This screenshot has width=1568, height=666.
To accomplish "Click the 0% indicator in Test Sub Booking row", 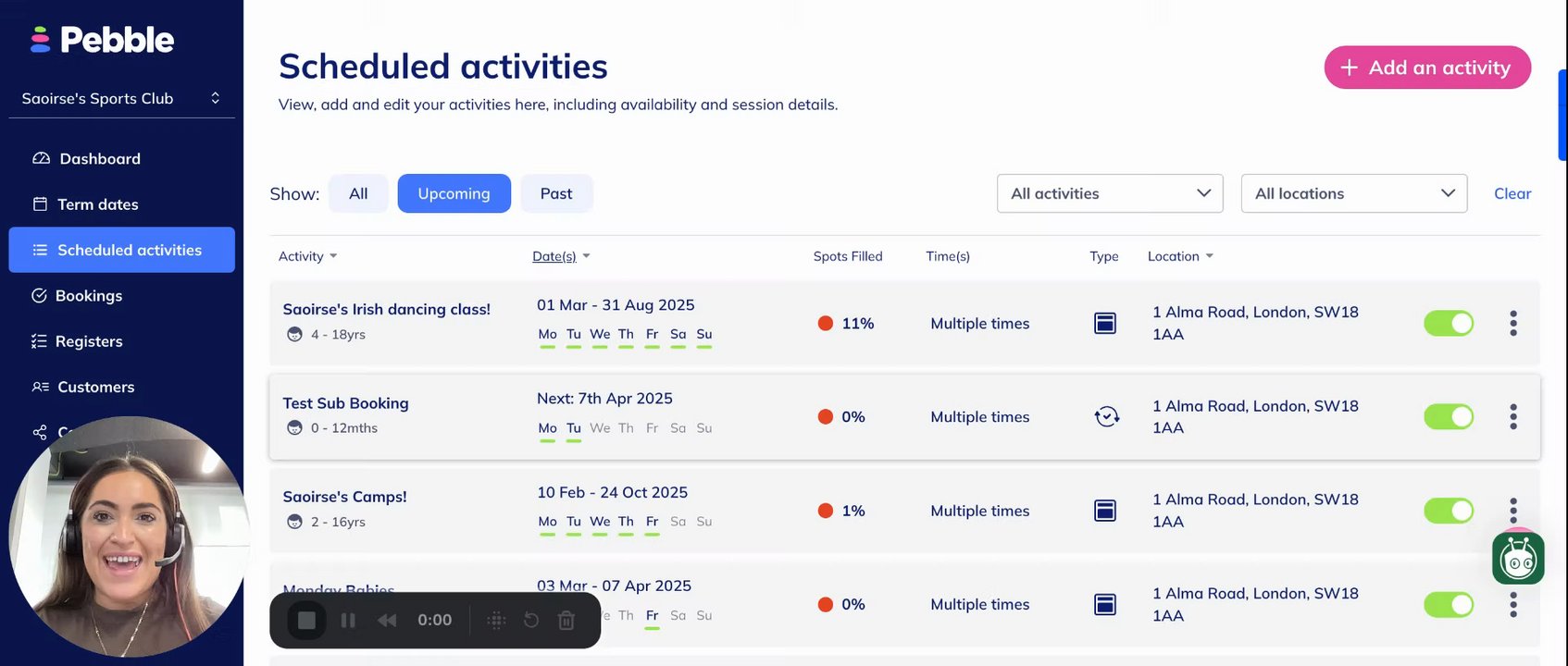I will (841, 417).
